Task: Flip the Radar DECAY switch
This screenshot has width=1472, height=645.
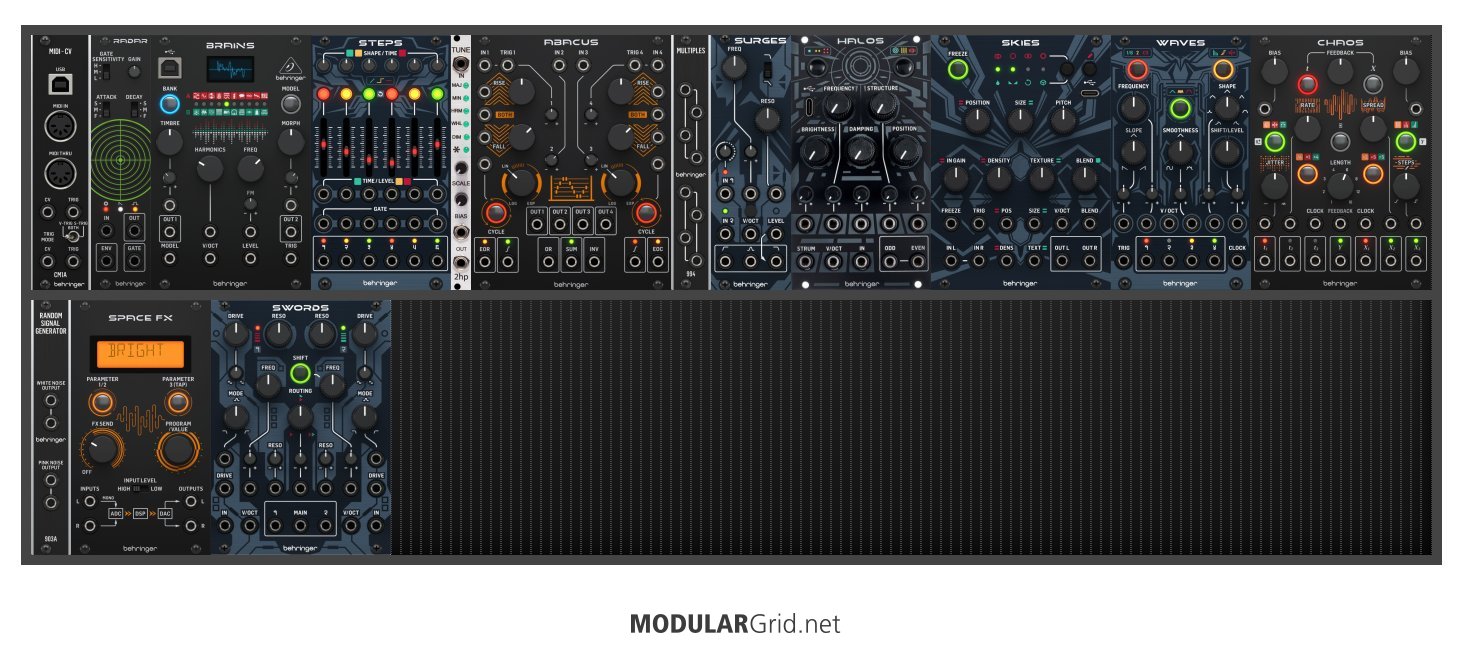Action: 135,110
